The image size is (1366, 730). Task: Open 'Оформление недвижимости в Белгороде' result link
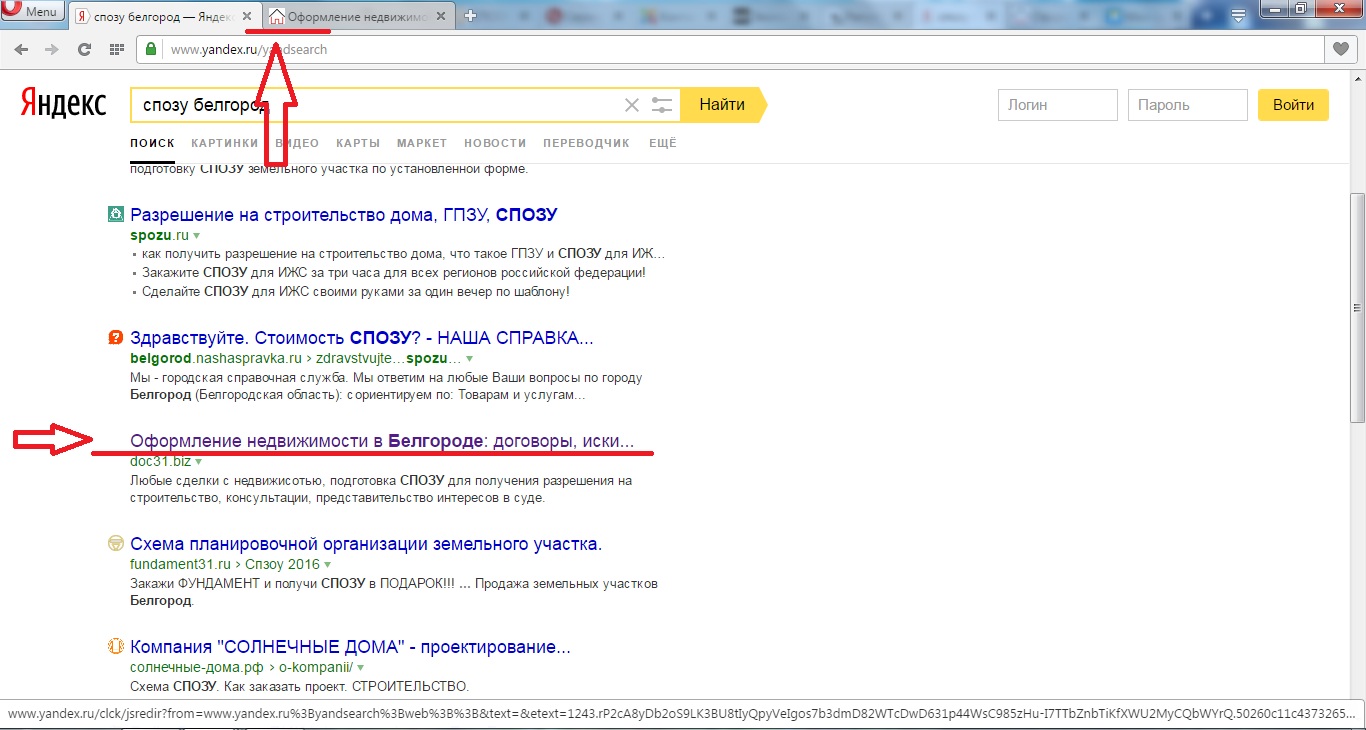[x=382, y=441]
